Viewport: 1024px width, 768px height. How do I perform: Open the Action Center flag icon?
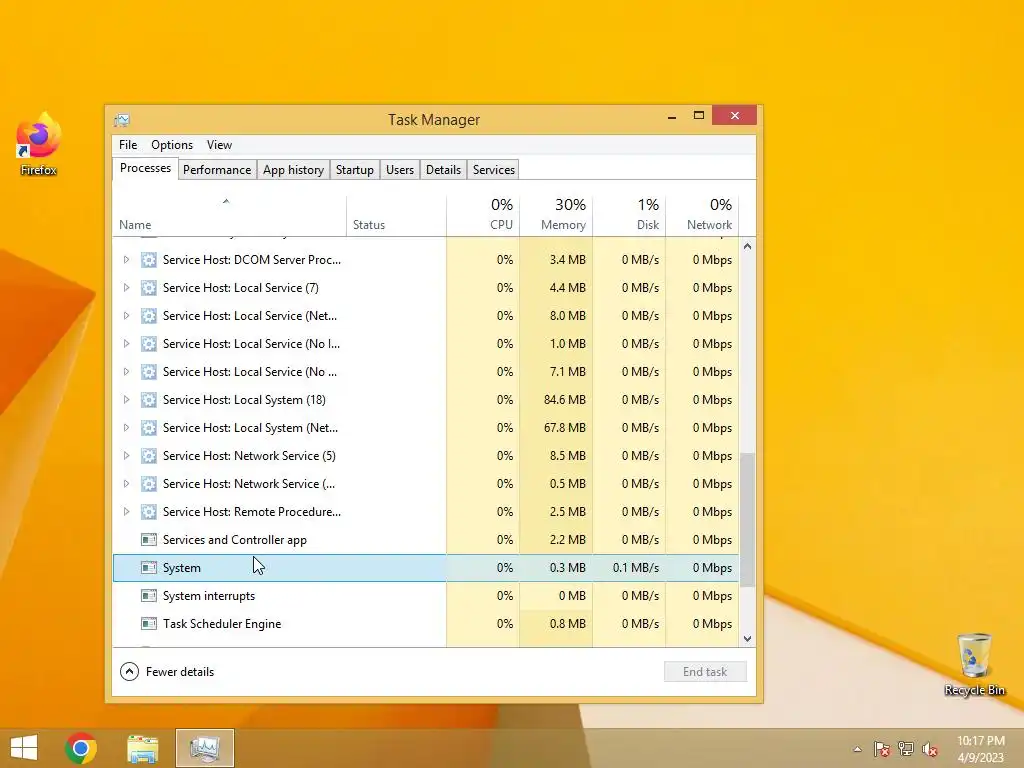[882, 749]
